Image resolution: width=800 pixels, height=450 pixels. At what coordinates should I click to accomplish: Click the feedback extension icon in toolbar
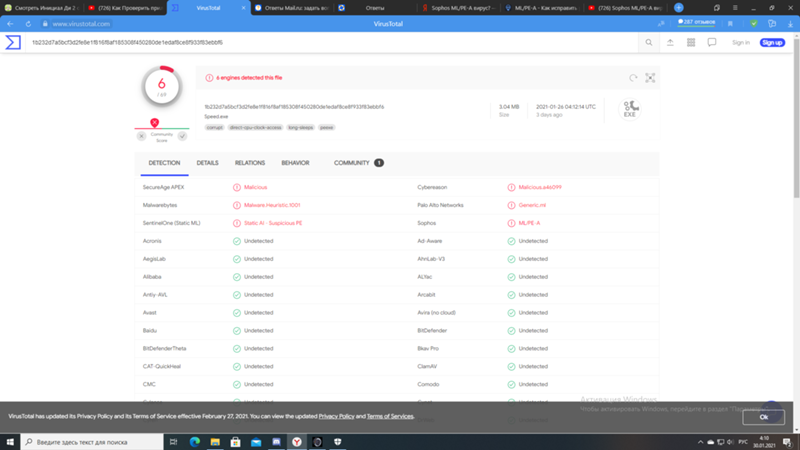click(x=772, y=24)
